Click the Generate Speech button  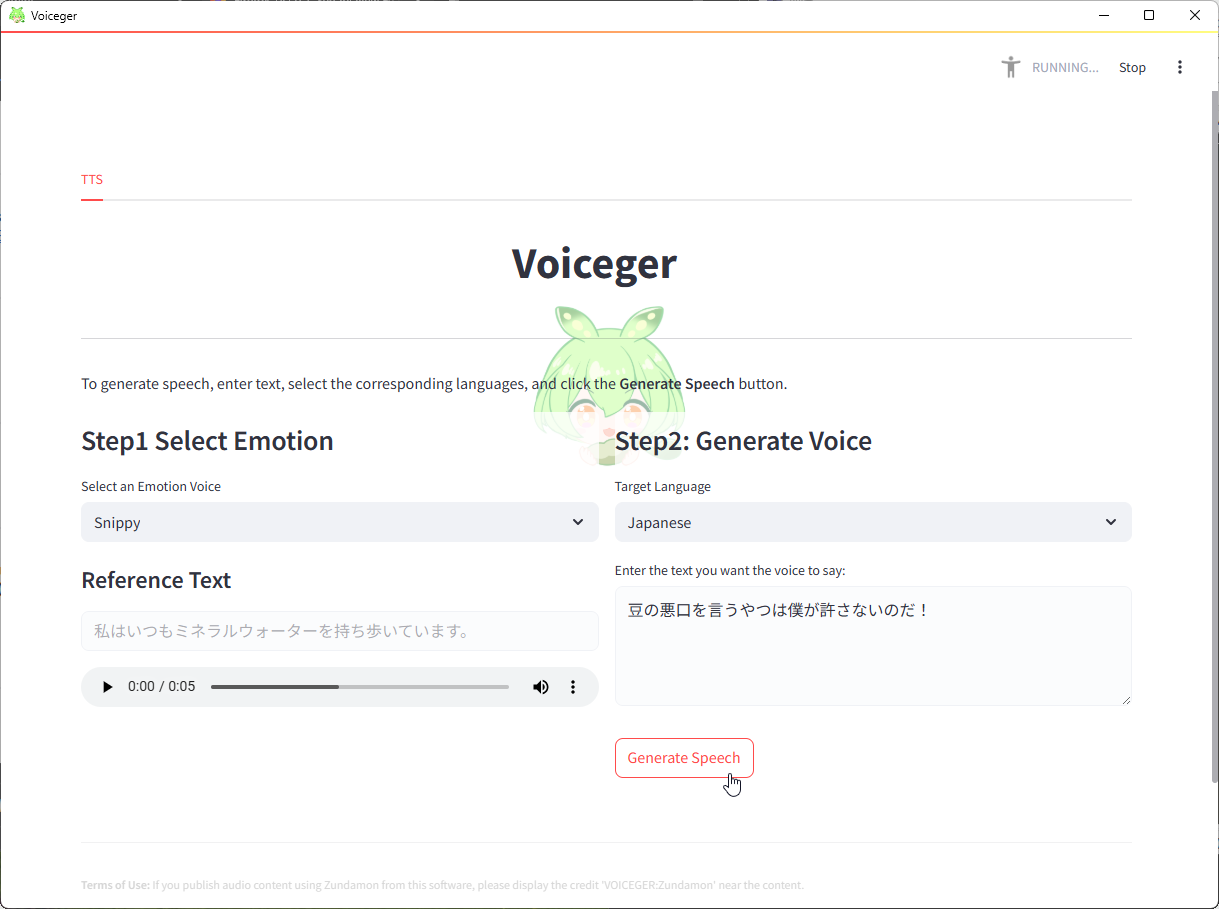[684, 757]
